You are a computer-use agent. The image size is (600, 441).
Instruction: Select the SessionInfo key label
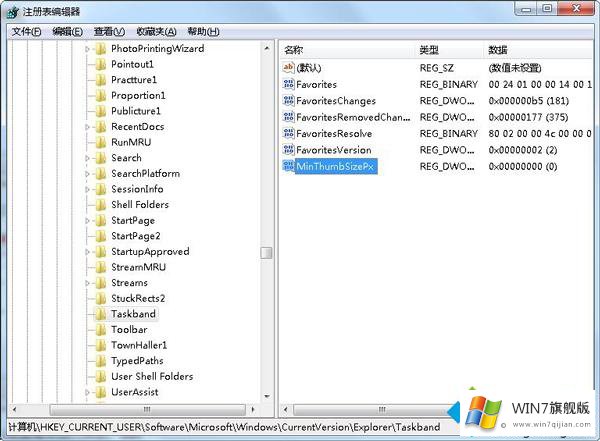137,189
